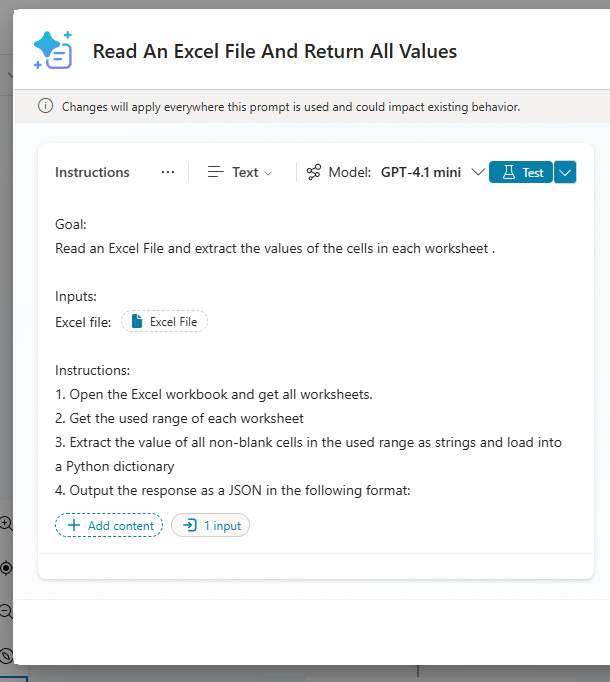Click the Test button

(x=521, y=172)
